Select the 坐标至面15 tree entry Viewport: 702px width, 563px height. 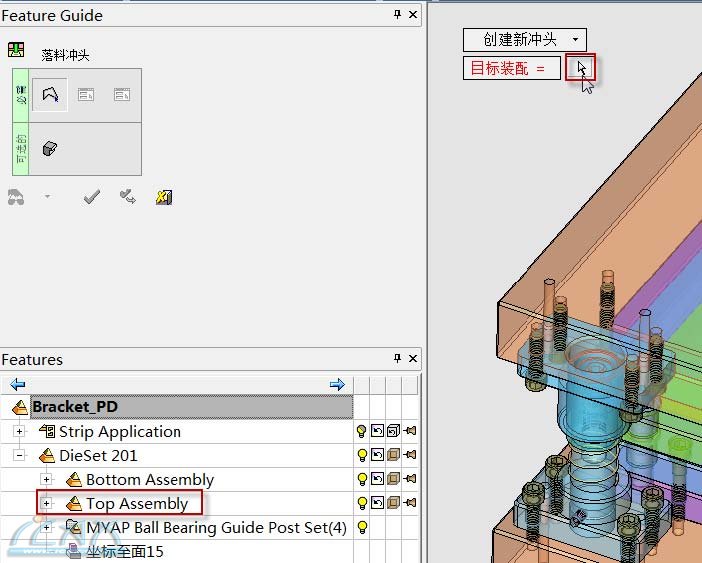tap(124, 551)
